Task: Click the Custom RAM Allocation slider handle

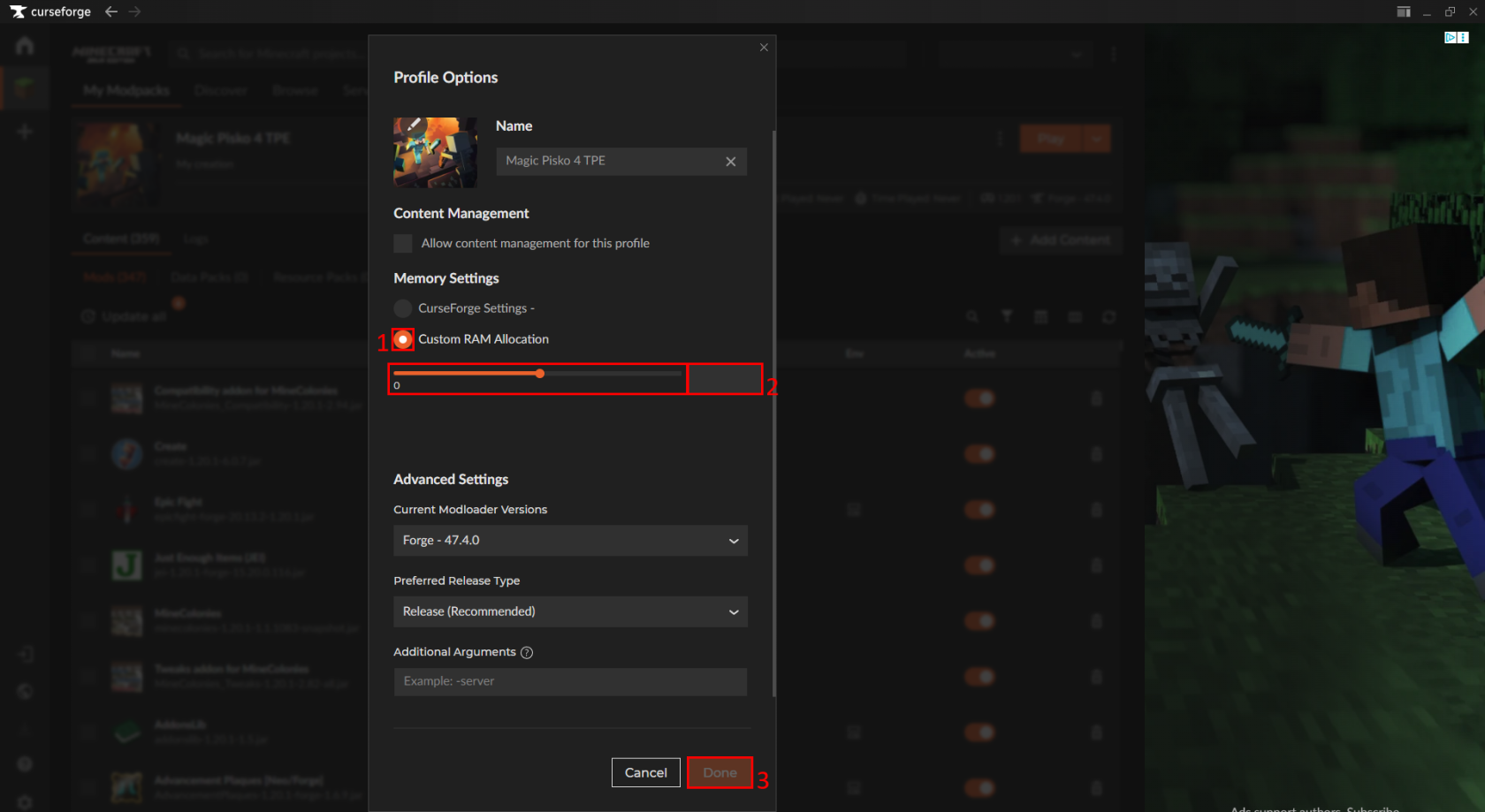Action: click(x=539, y=373)
